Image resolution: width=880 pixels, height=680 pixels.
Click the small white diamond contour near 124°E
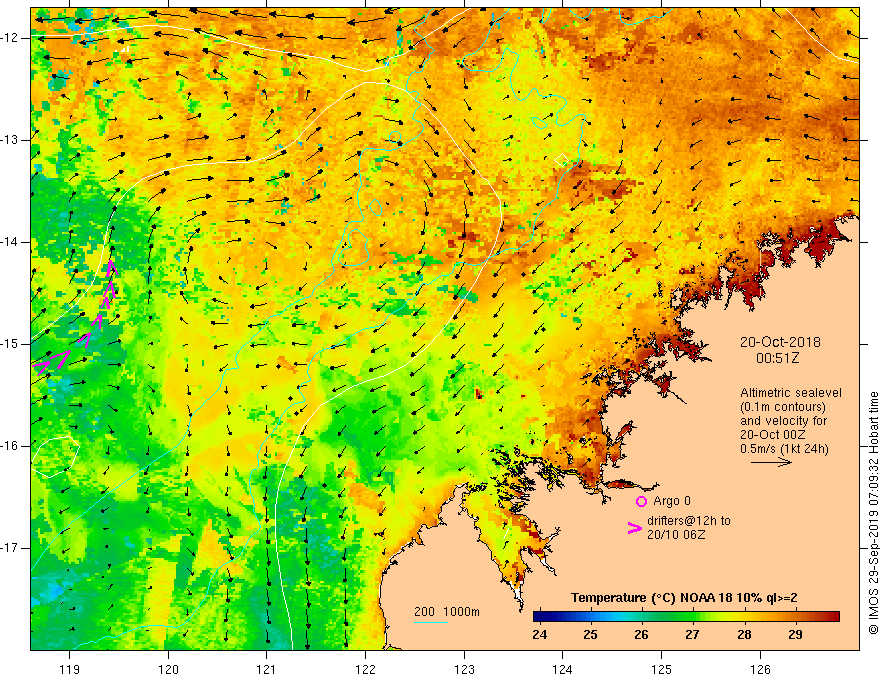(561, 159)
